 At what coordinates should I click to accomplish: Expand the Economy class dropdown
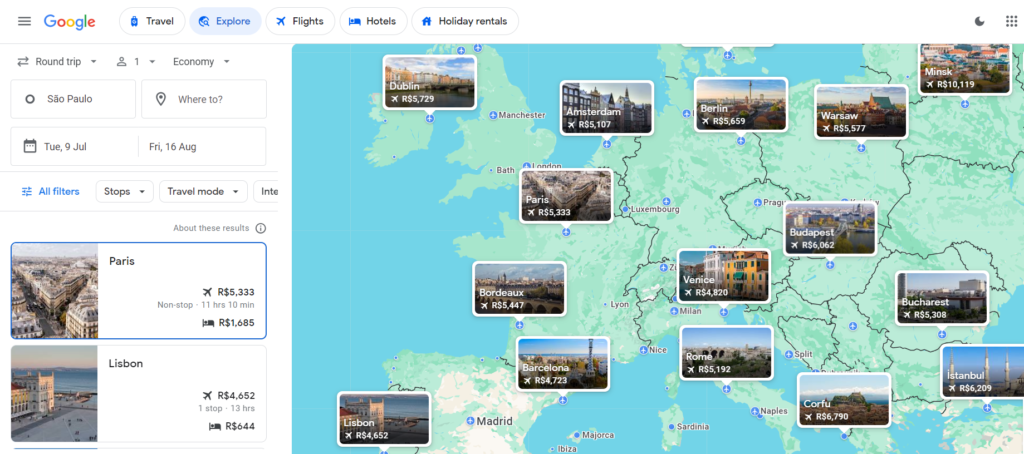[201, 61]
